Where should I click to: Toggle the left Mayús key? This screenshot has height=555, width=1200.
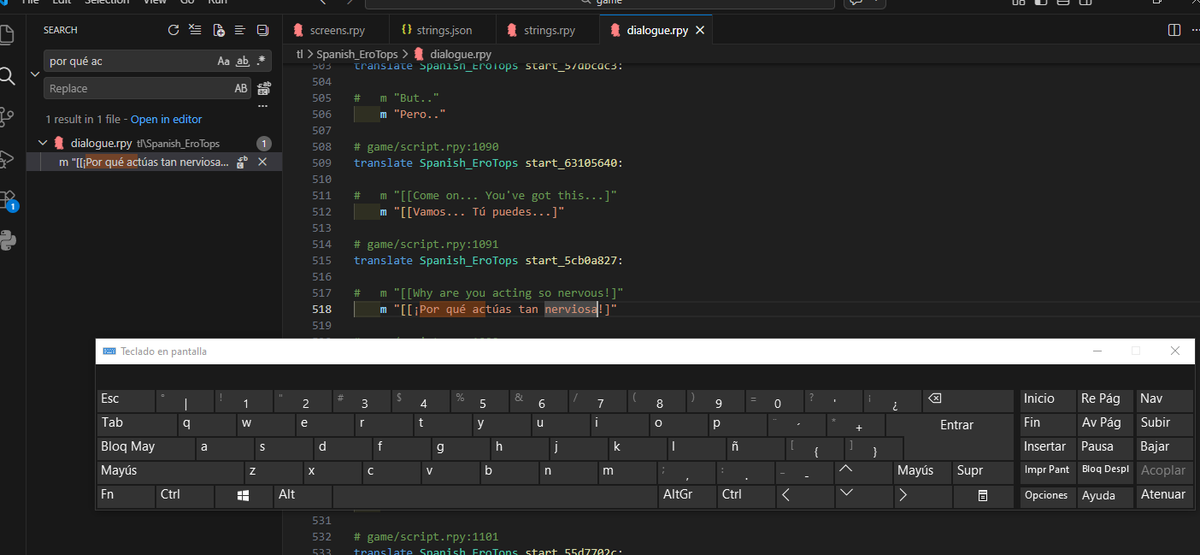170,470
